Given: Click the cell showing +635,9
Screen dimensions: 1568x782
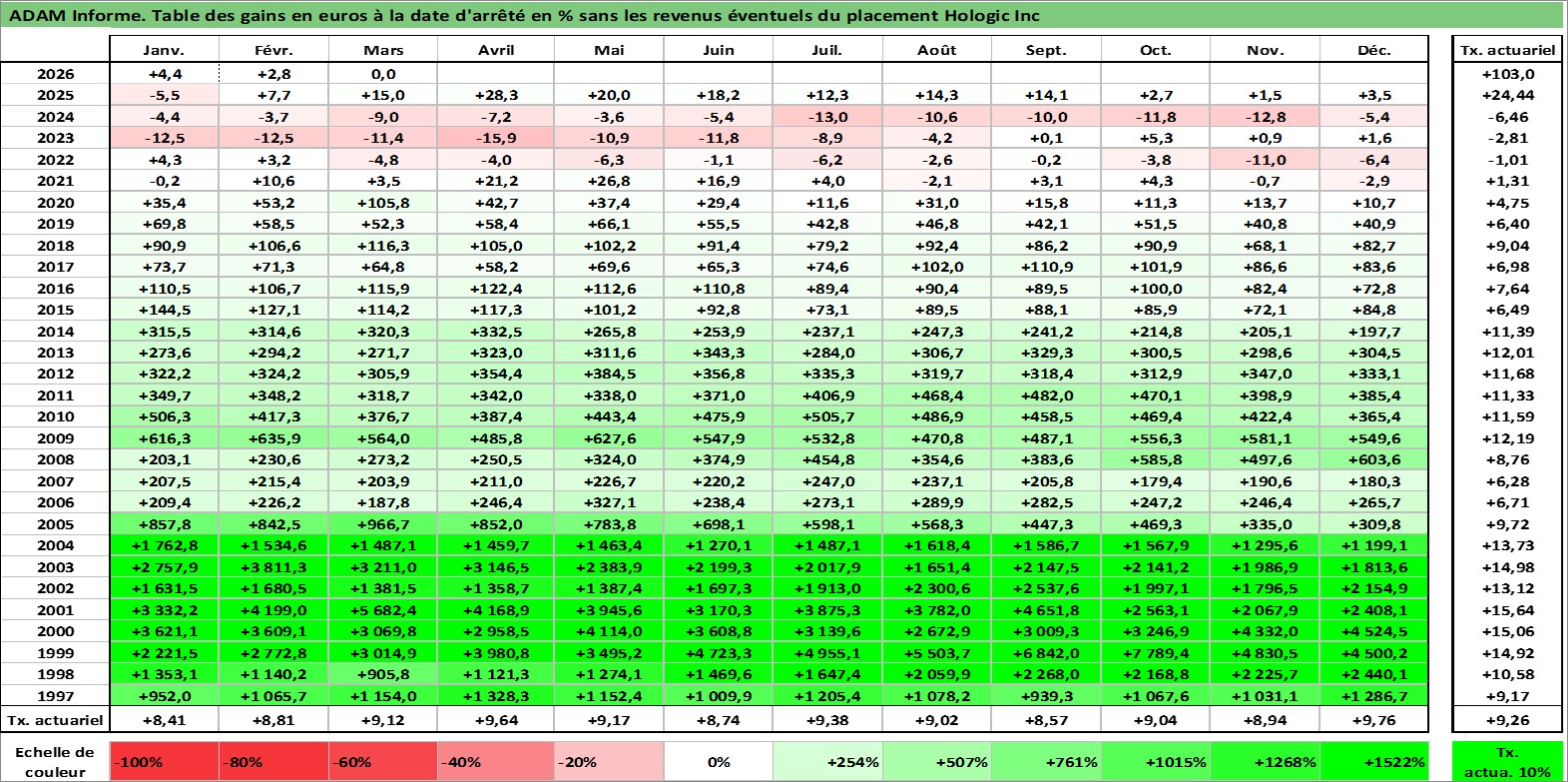Looking at the screenshot, I should click(x=273, y=438).
